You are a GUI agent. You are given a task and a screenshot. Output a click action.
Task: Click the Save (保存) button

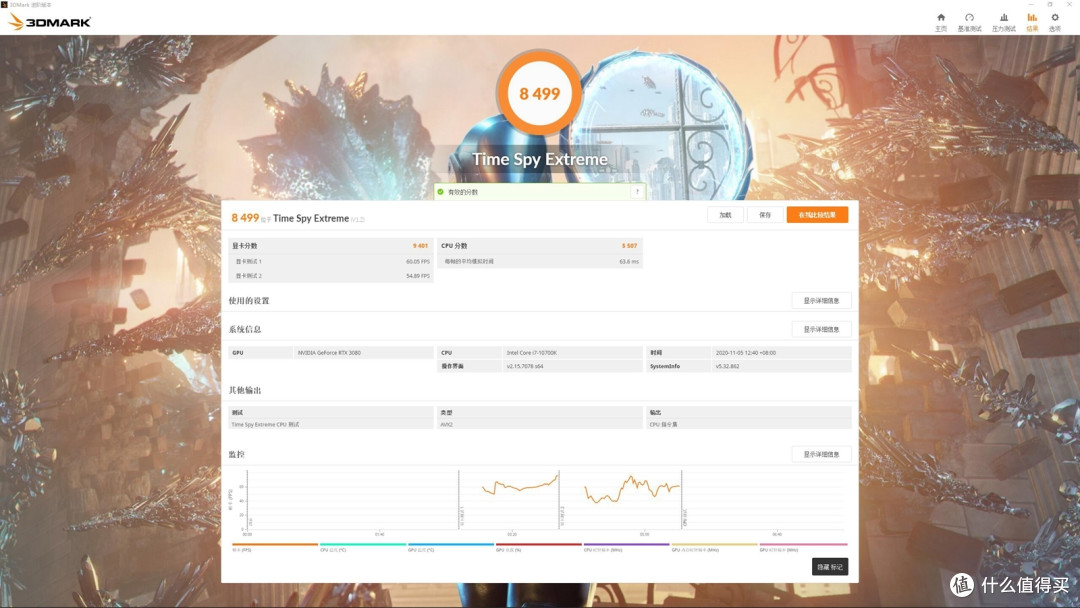click(765, 215)
